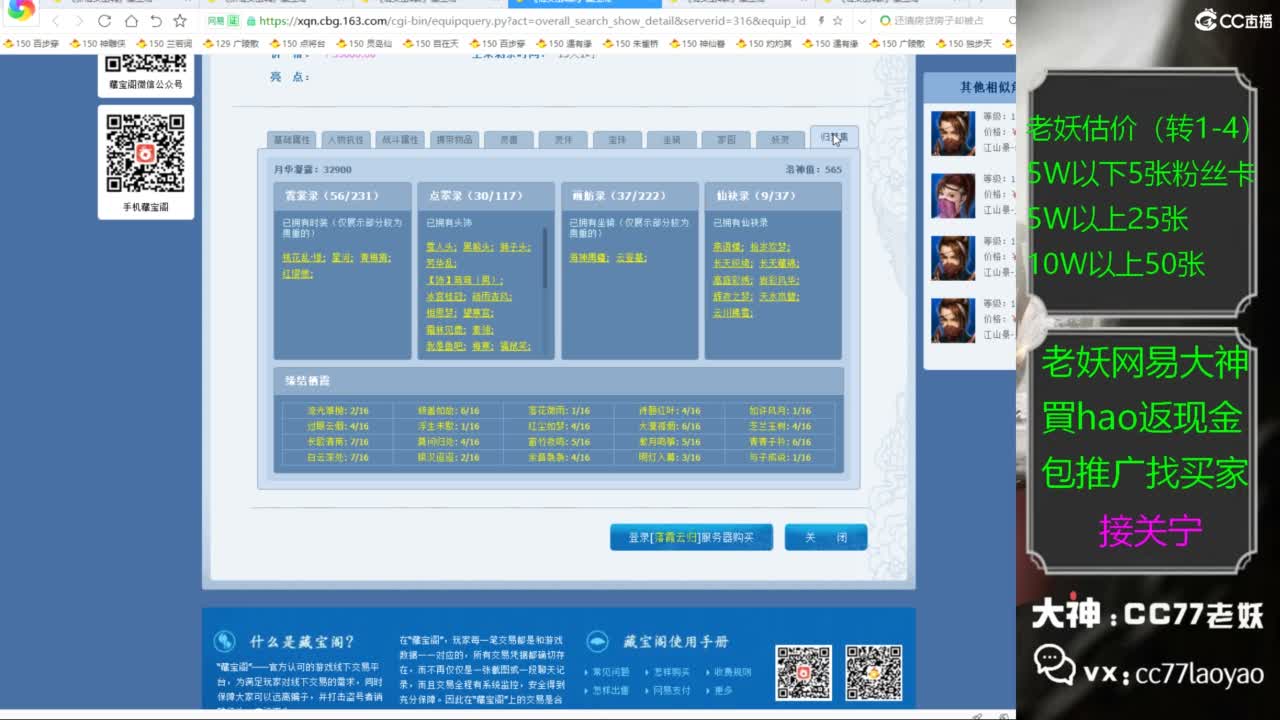Image resolution: width=1280 pixels, height=720 pixels.
Task: Open the 129 广陵散 bookmark
Action: [230, 44]
